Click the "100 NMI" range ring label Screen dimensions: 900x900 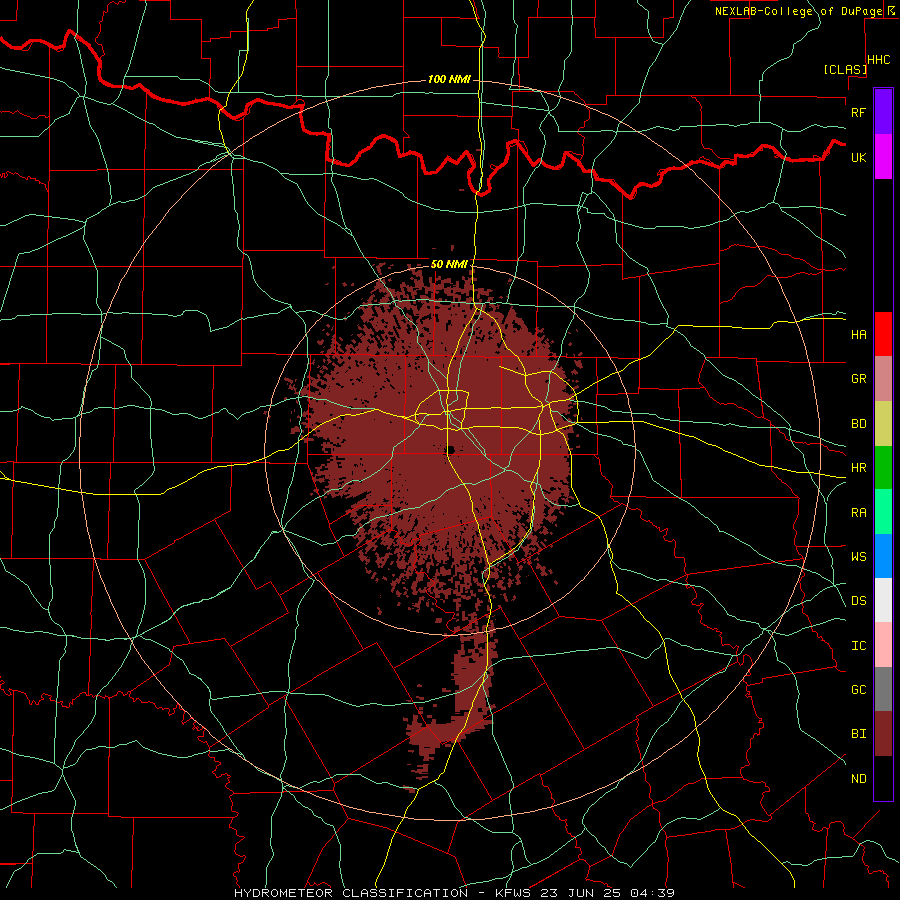coord(449,79)
